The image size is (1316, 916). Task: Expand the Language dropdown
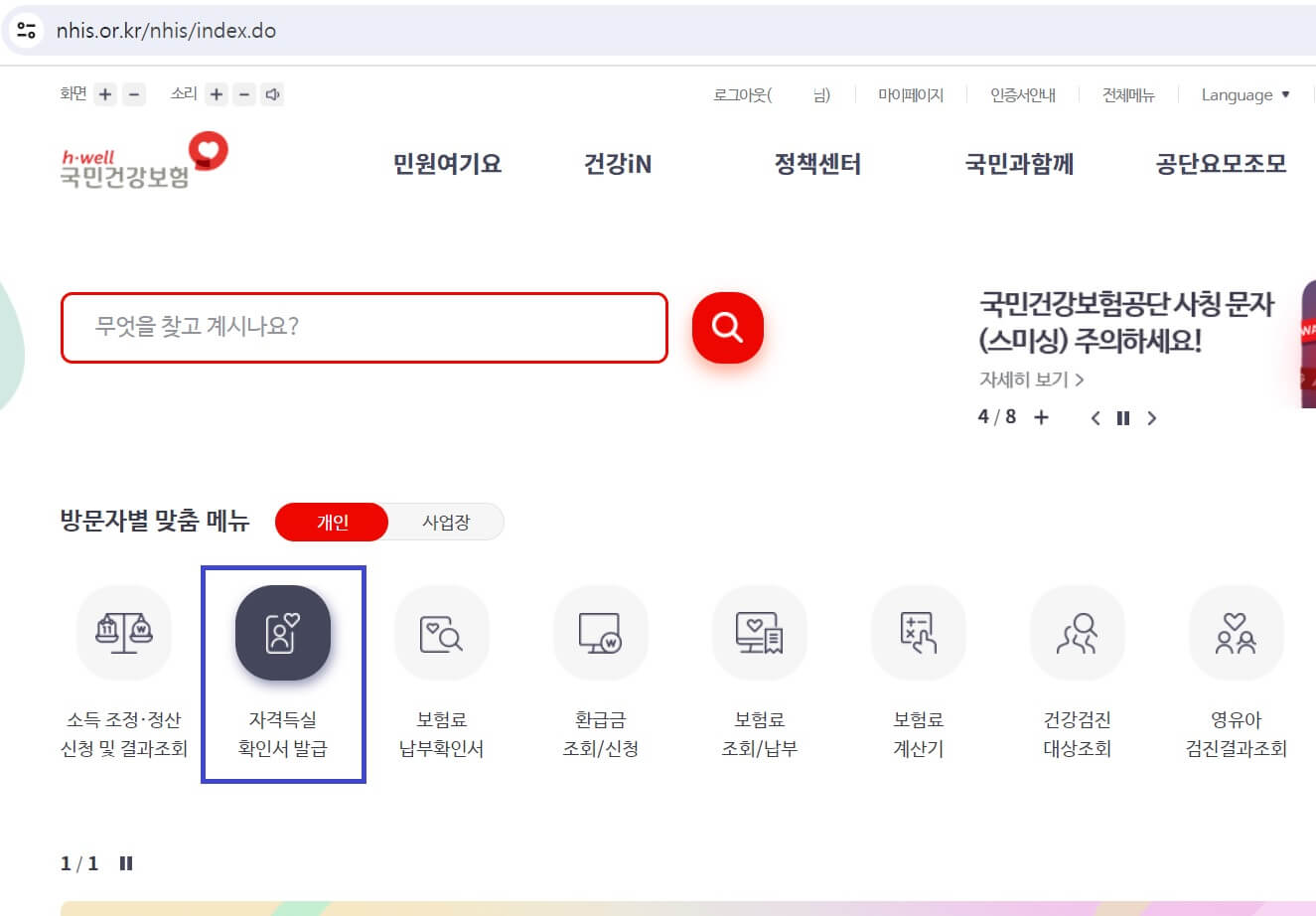click(x=1245, y=95)
